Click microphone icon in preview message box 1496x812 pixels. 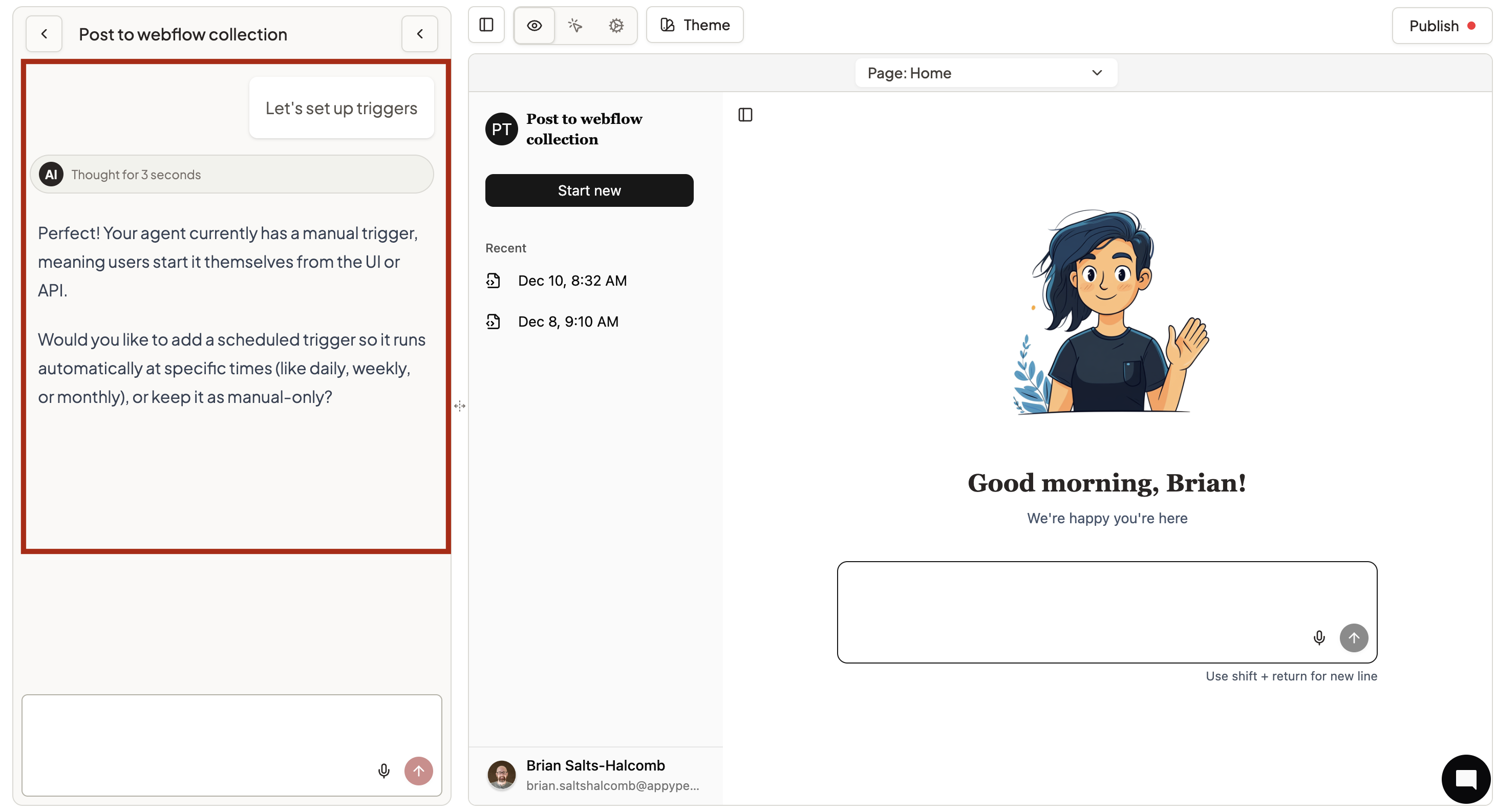point(1319,638)
